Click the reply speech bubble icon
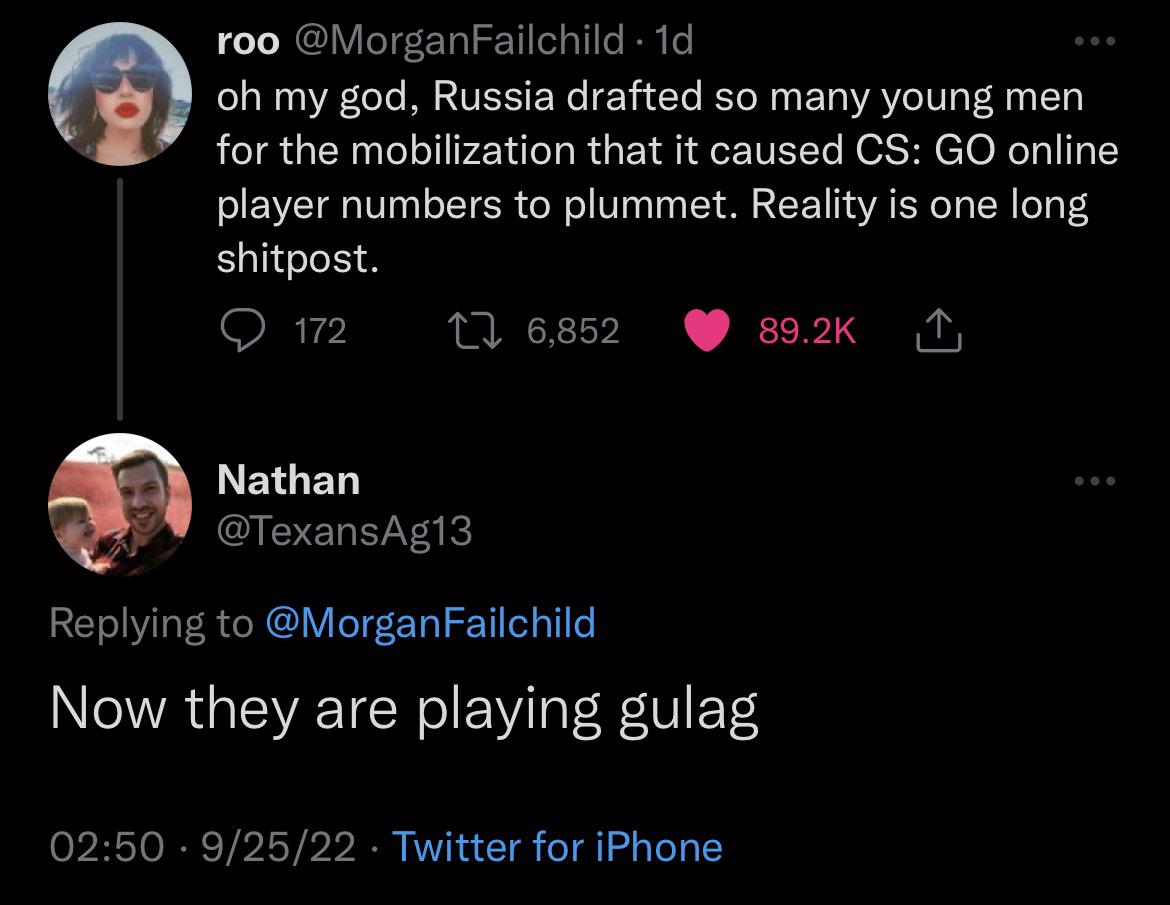1170x905 pixels. coord(240,331)
